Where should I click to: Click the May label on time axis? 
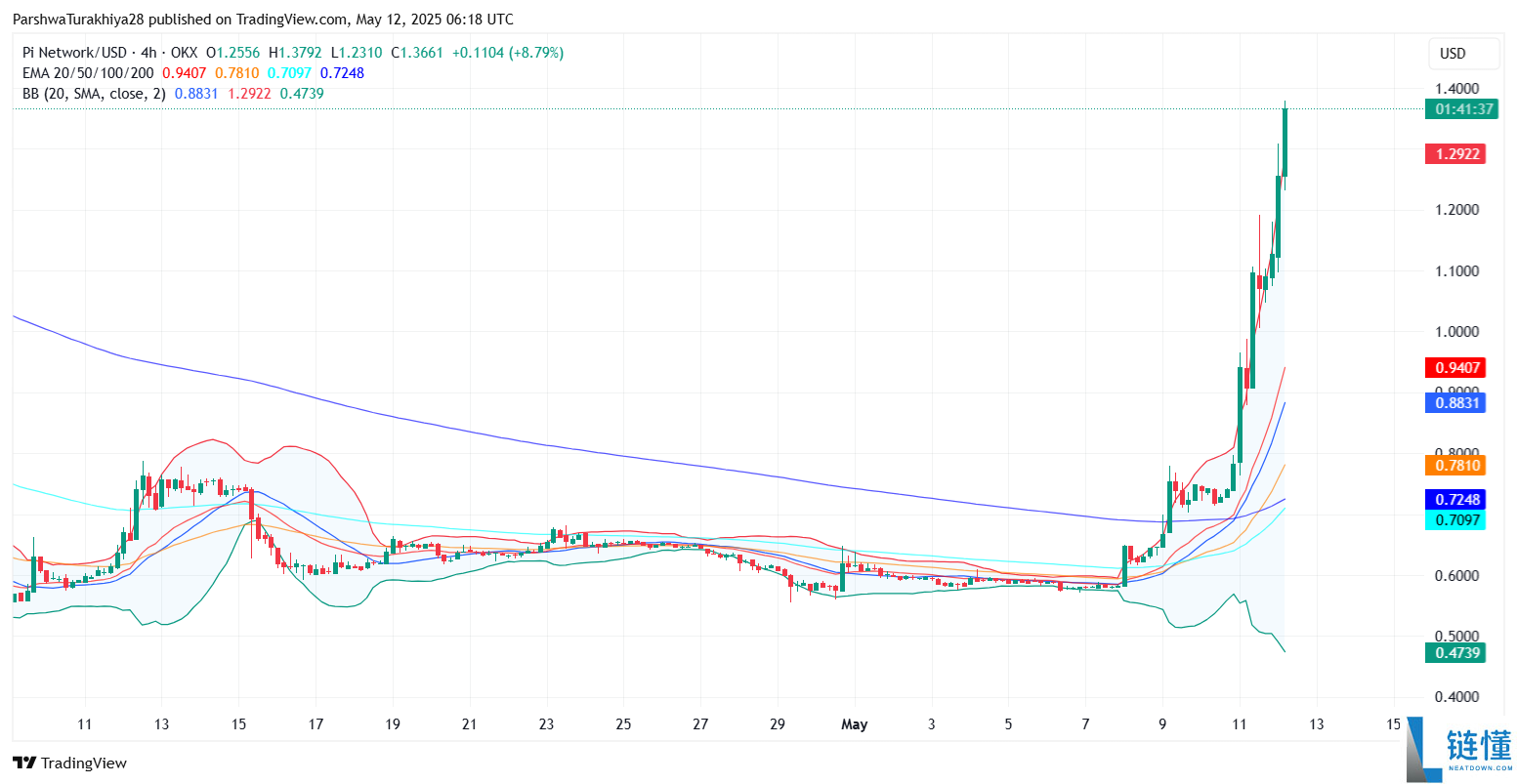coord(854,724)
